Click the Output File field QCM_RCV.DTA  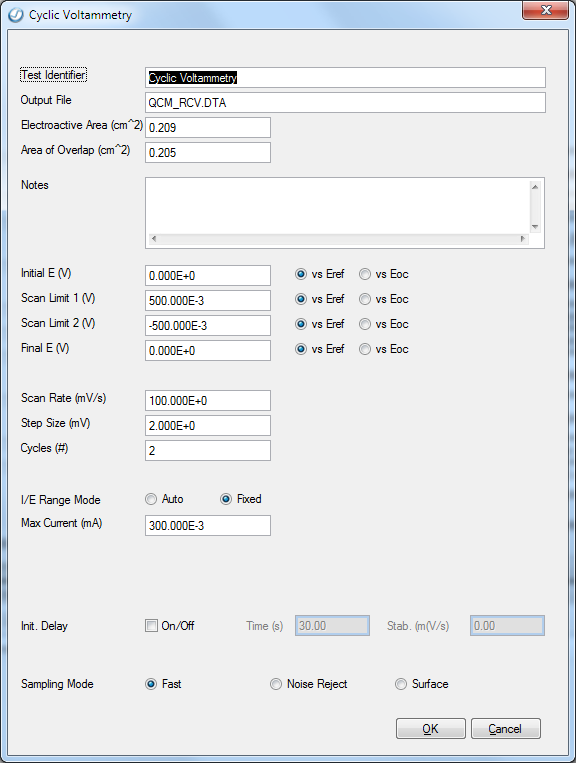point(345,103)
